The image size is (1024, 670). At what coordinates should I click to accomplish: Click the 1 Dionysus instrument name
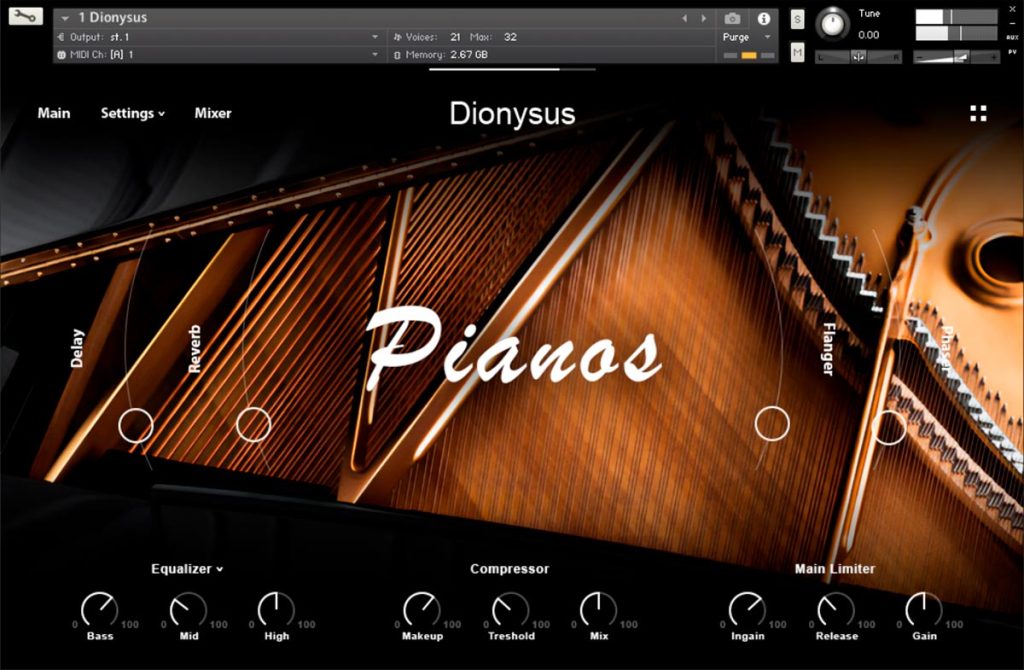[x=112, y=18]
